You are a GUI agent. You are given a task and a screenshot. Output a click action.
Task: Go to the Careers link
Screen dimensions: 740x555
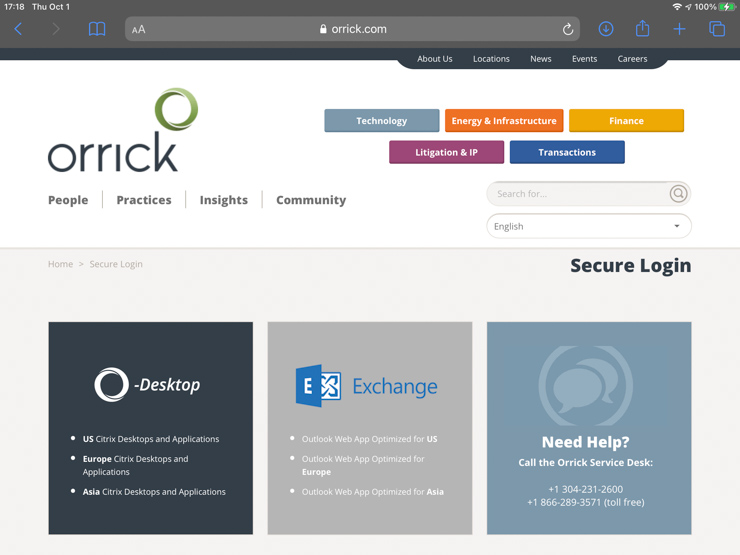(x=632, y=59)
